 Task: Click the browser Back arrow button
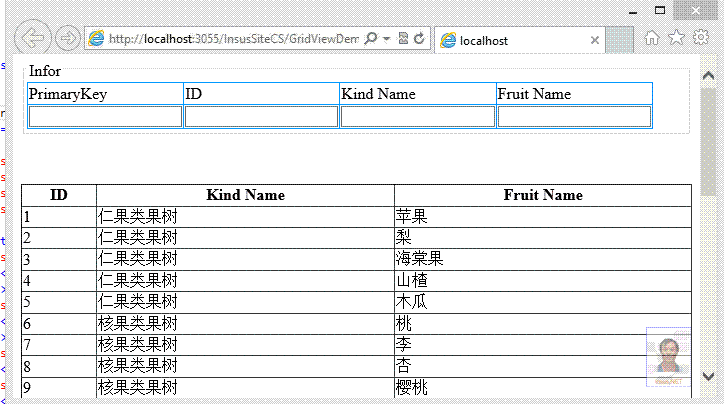[x=32, y=38]
